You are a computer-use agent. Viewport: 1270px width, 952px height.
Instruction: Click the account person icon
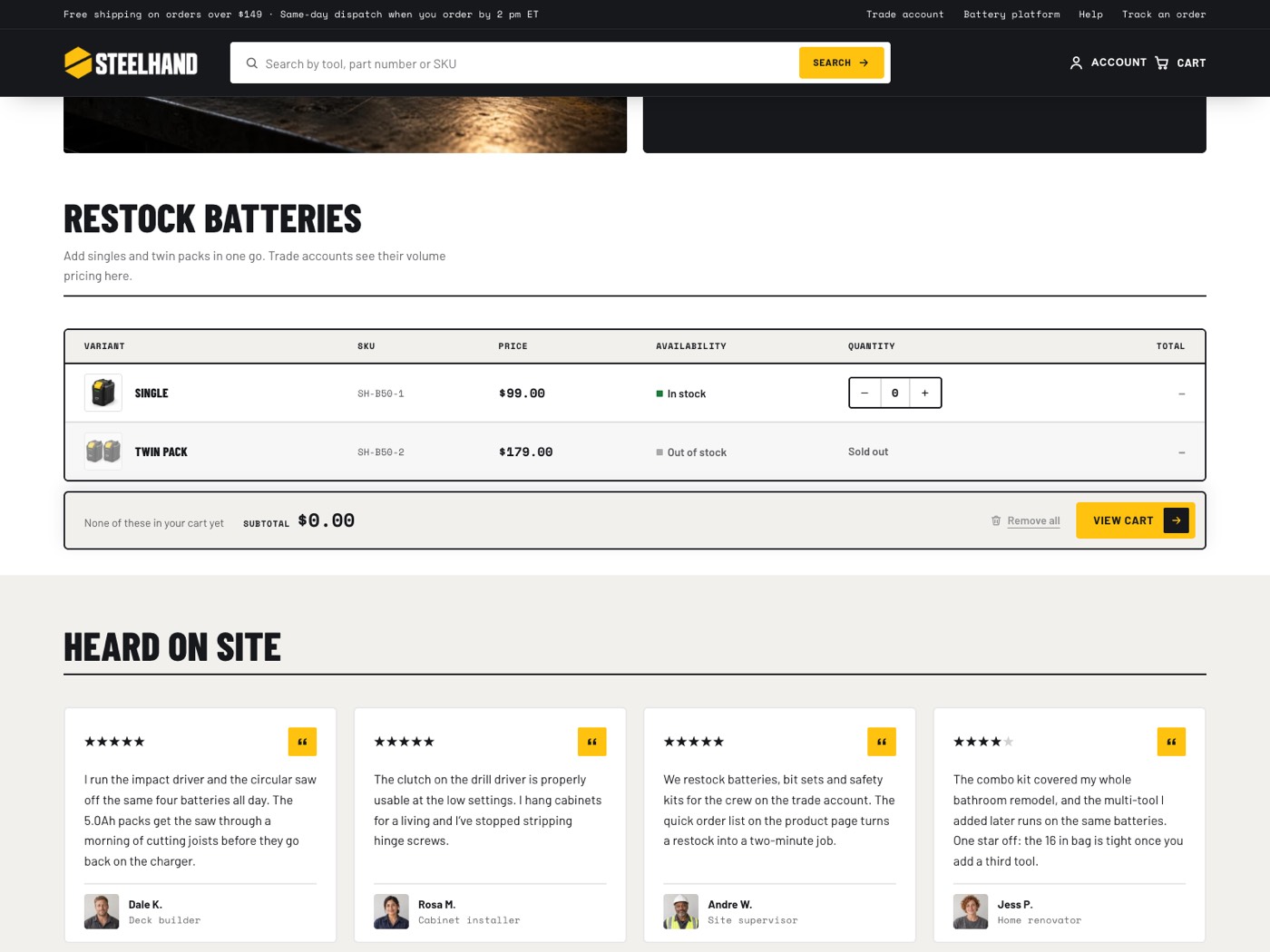[1076, 63]
